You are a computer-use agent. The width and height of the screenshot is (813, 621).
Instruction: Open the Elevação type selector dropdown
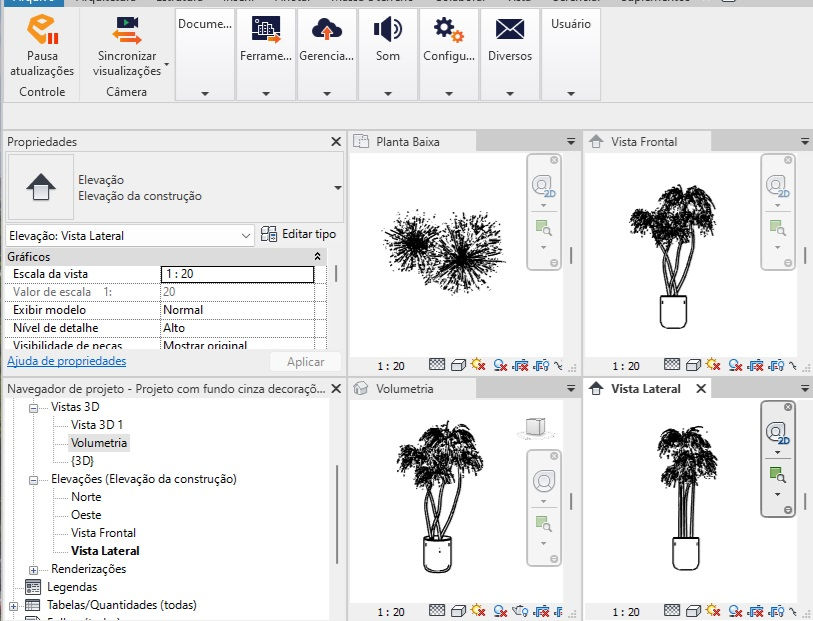pos(338,188)
